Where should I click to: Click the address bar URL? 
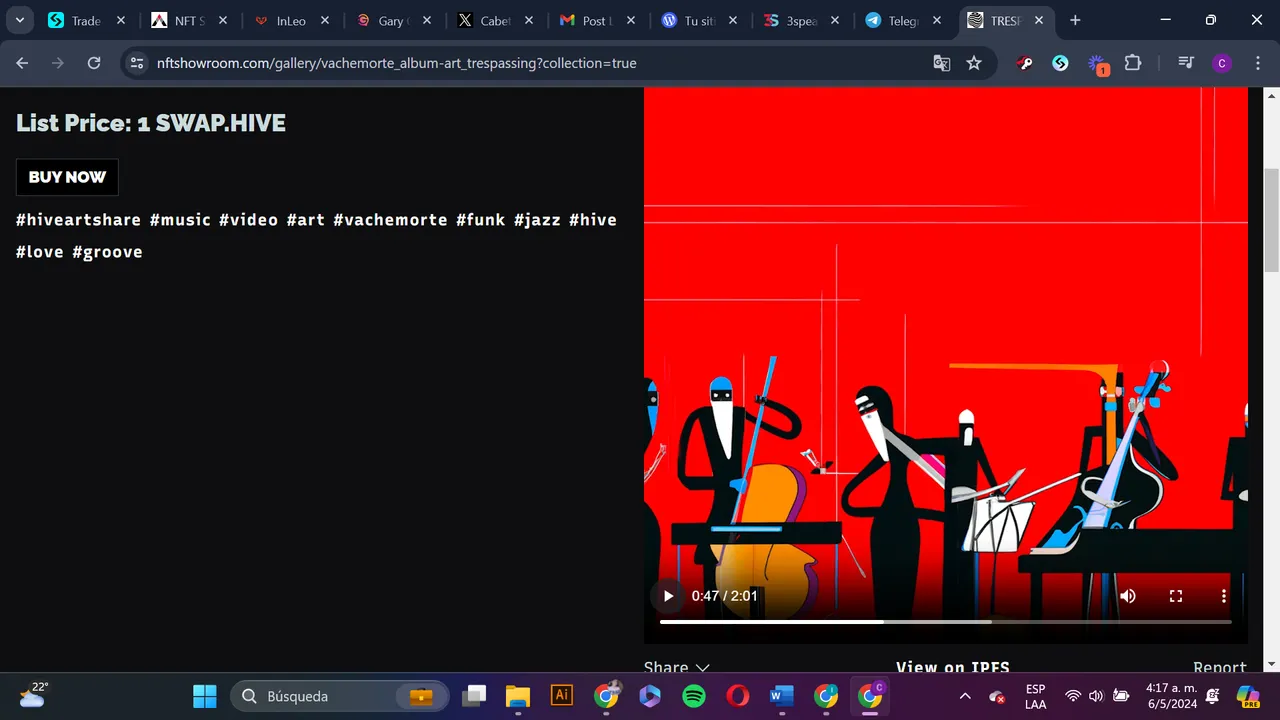pos(396,63)
